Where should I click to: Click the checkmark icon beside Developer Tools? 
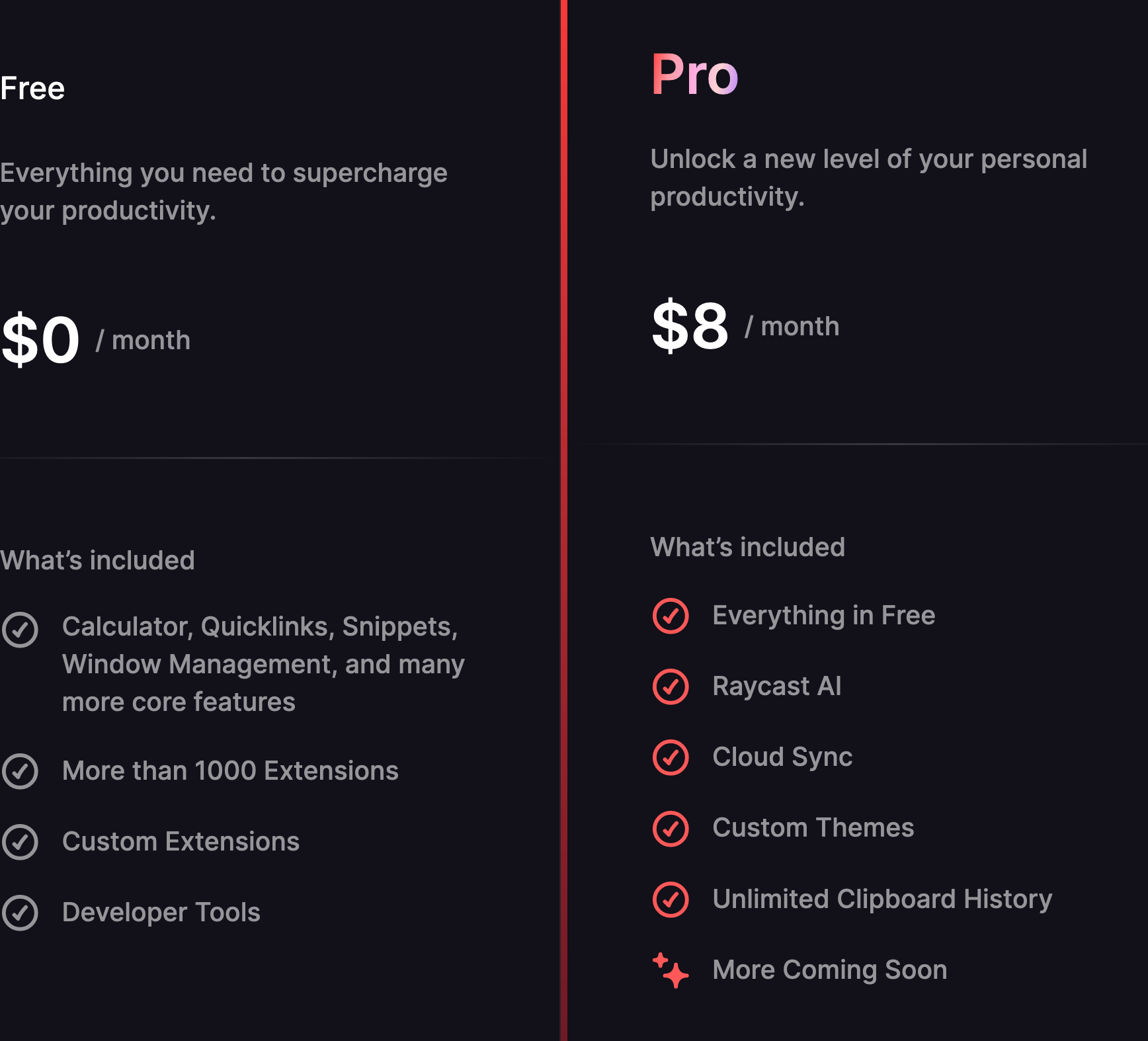click(x=20, y=913)
